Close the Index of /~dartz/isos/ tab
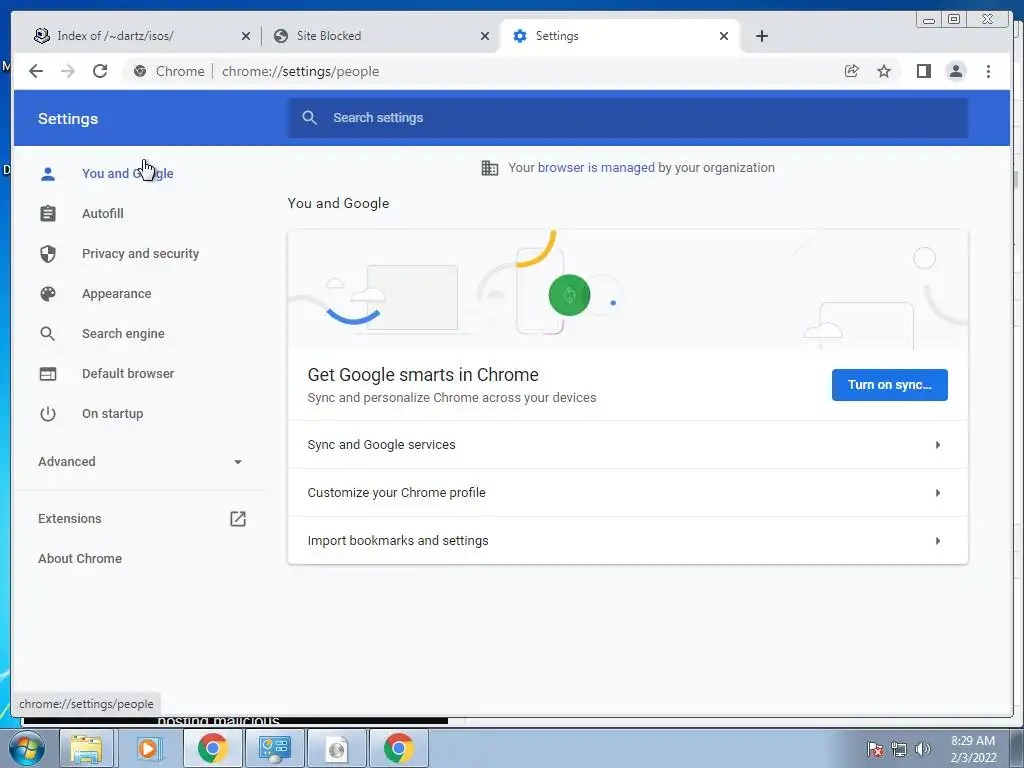 coord(246,36)
